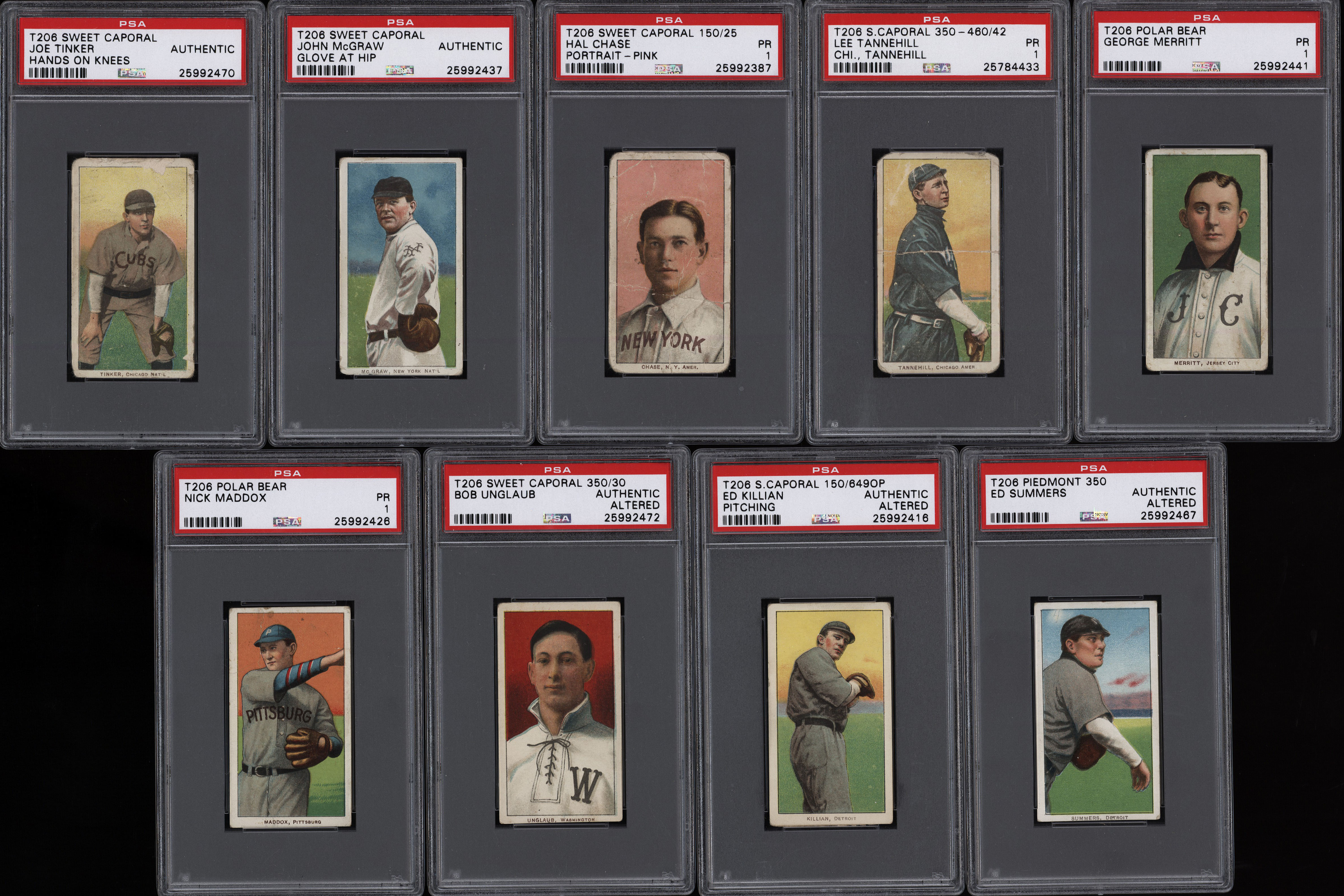Click the PSA logo atop the Tinker slab

[133, 24]
